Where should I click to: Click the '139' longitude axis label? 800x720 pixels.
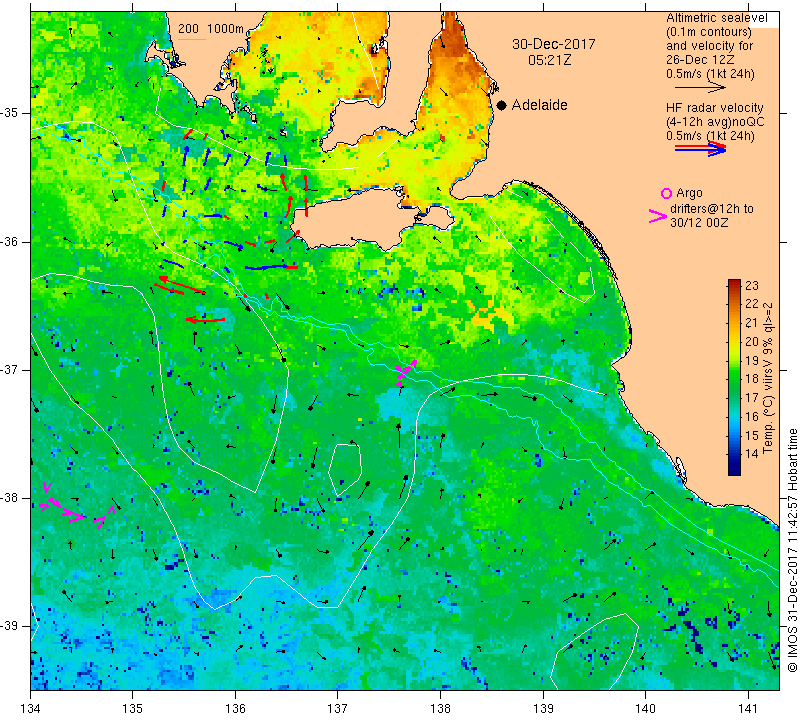[543, 708]
